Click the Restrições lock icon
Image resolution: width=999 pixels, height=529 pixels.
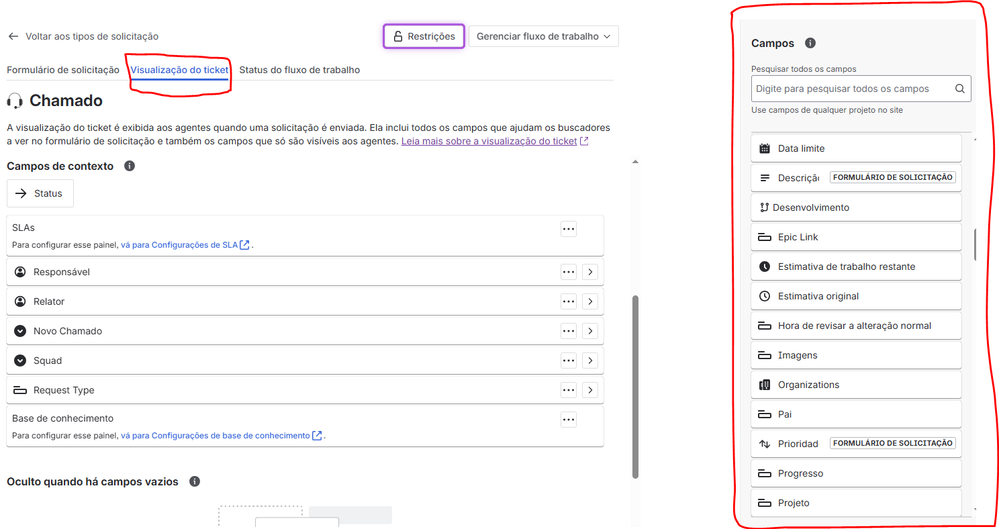398,36
